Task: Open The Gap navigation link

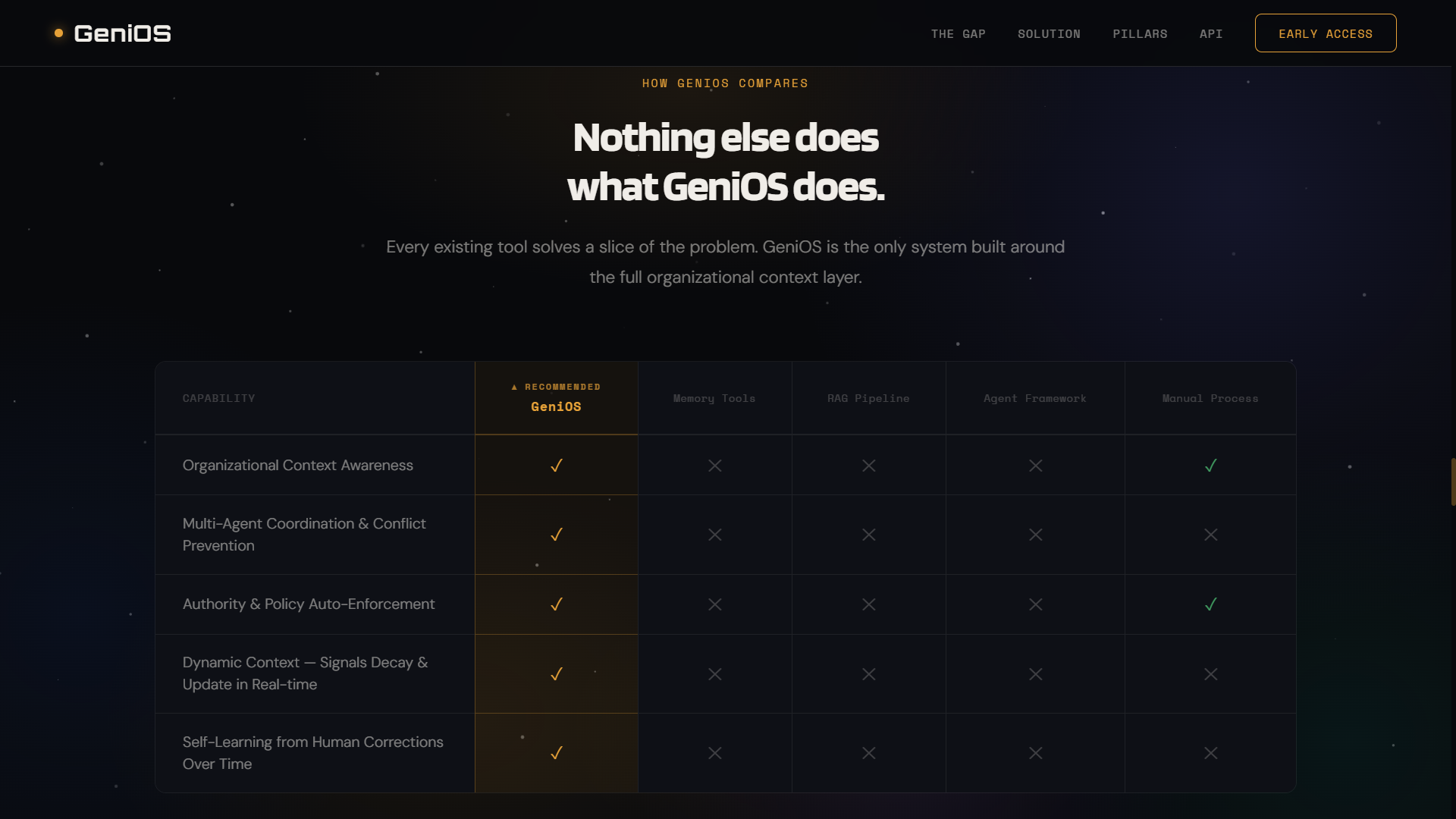Action: (958, 34)
